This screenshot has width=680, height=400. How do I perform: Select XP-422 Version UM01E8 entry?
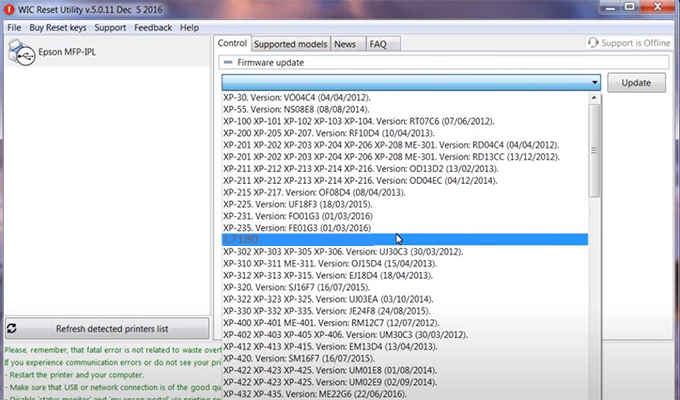tap(405, 370)
